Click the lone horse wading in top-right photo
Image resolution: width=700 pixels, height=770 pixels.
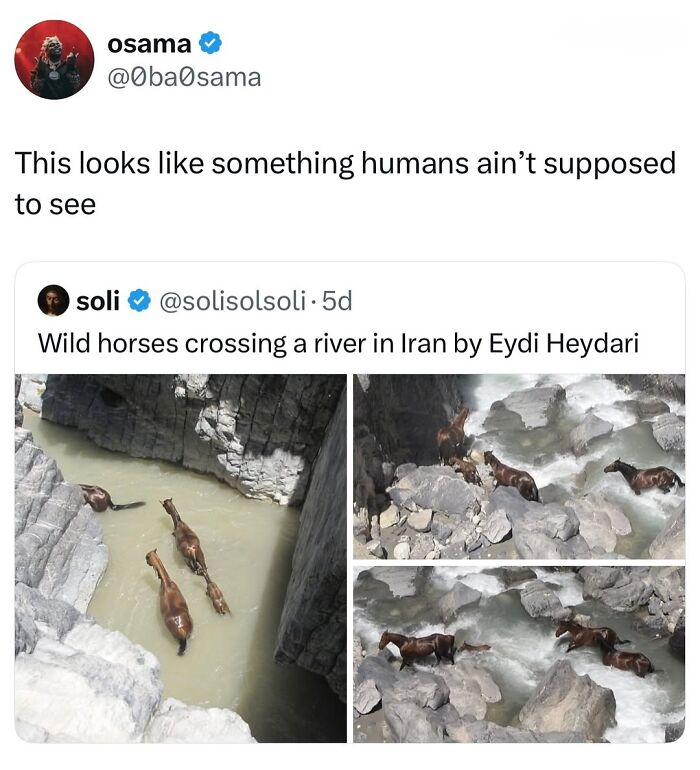(x=645, y=476)
